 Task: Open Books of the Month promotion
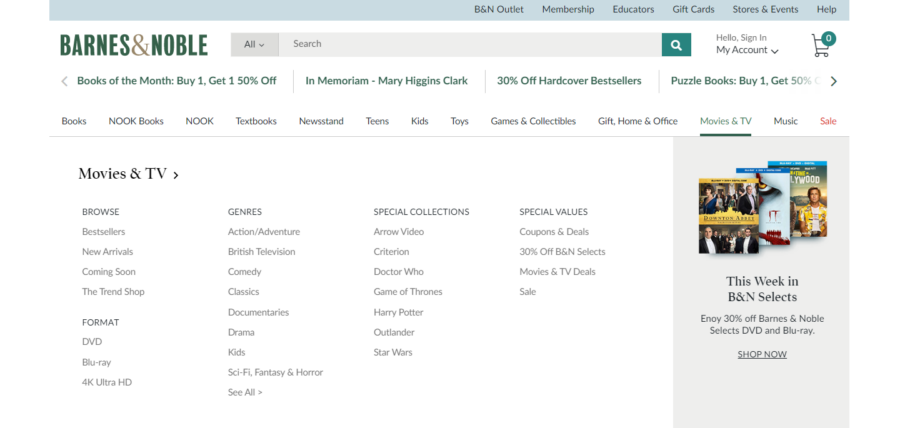click(x=177, y=81)
